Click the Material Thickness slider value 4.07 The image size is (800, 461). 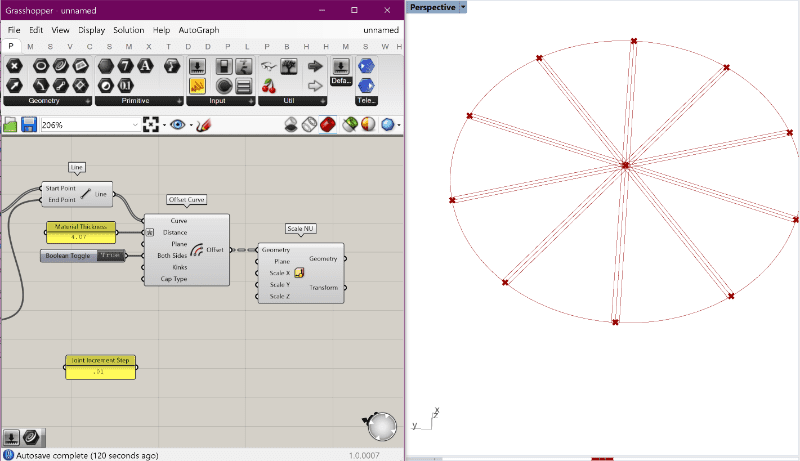81,237
